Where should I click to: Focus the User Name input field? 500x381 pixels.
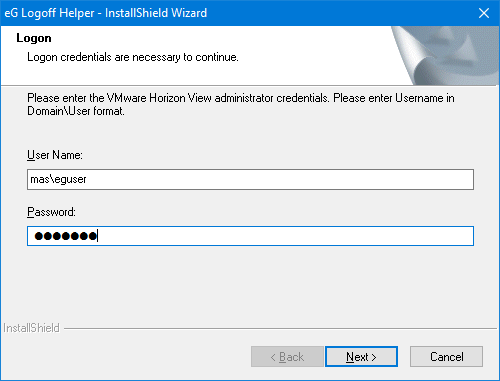(250, 179)
